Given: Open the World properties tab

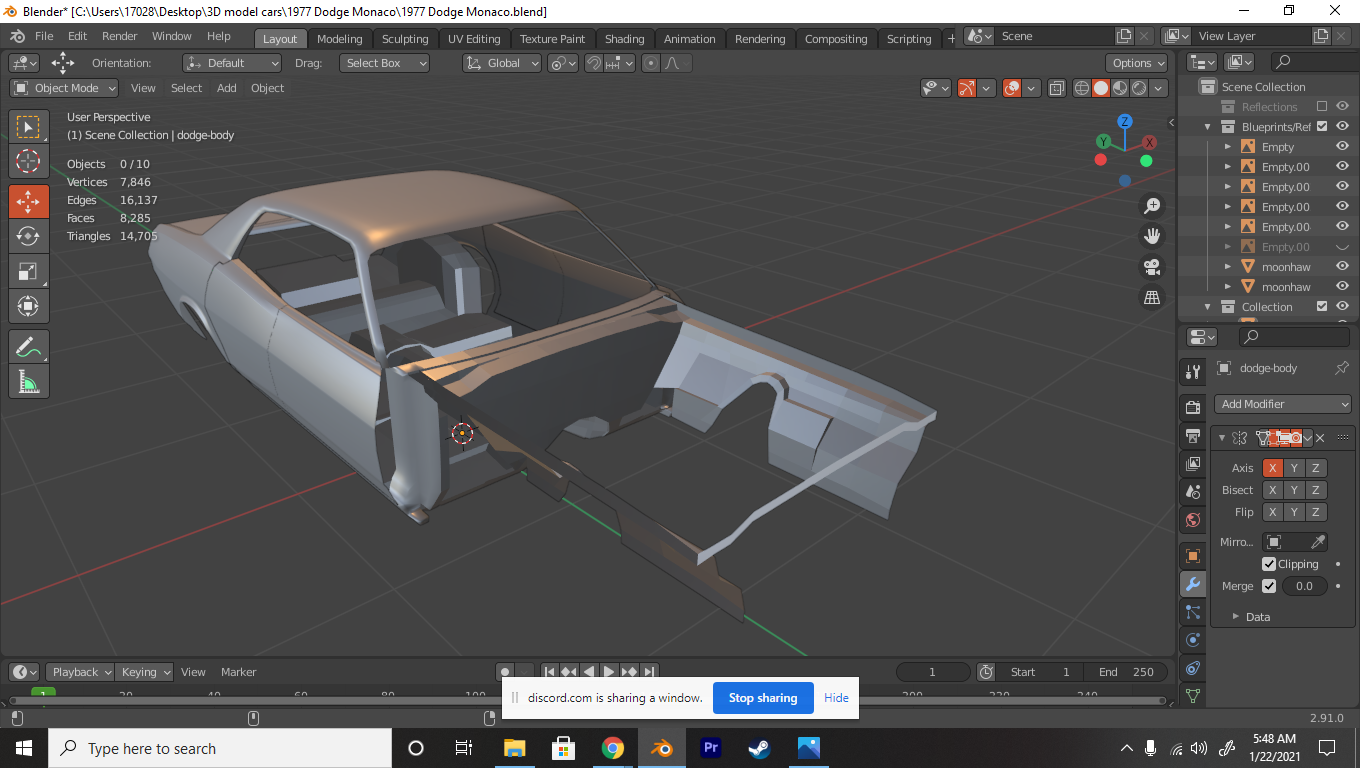Looking at the screenshot, I should coord(1192,520).
